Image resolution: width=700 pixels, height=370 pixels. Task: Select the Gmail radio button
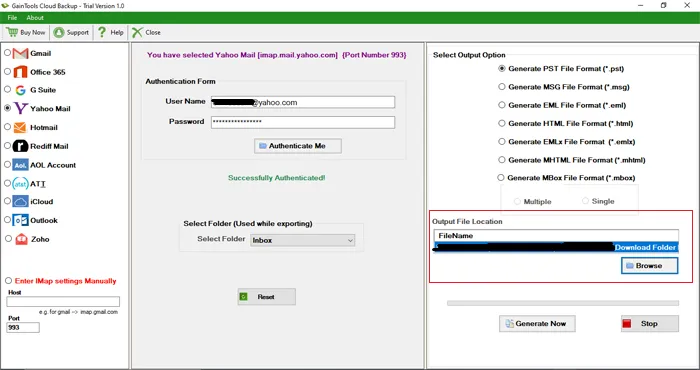coord(8,53)
